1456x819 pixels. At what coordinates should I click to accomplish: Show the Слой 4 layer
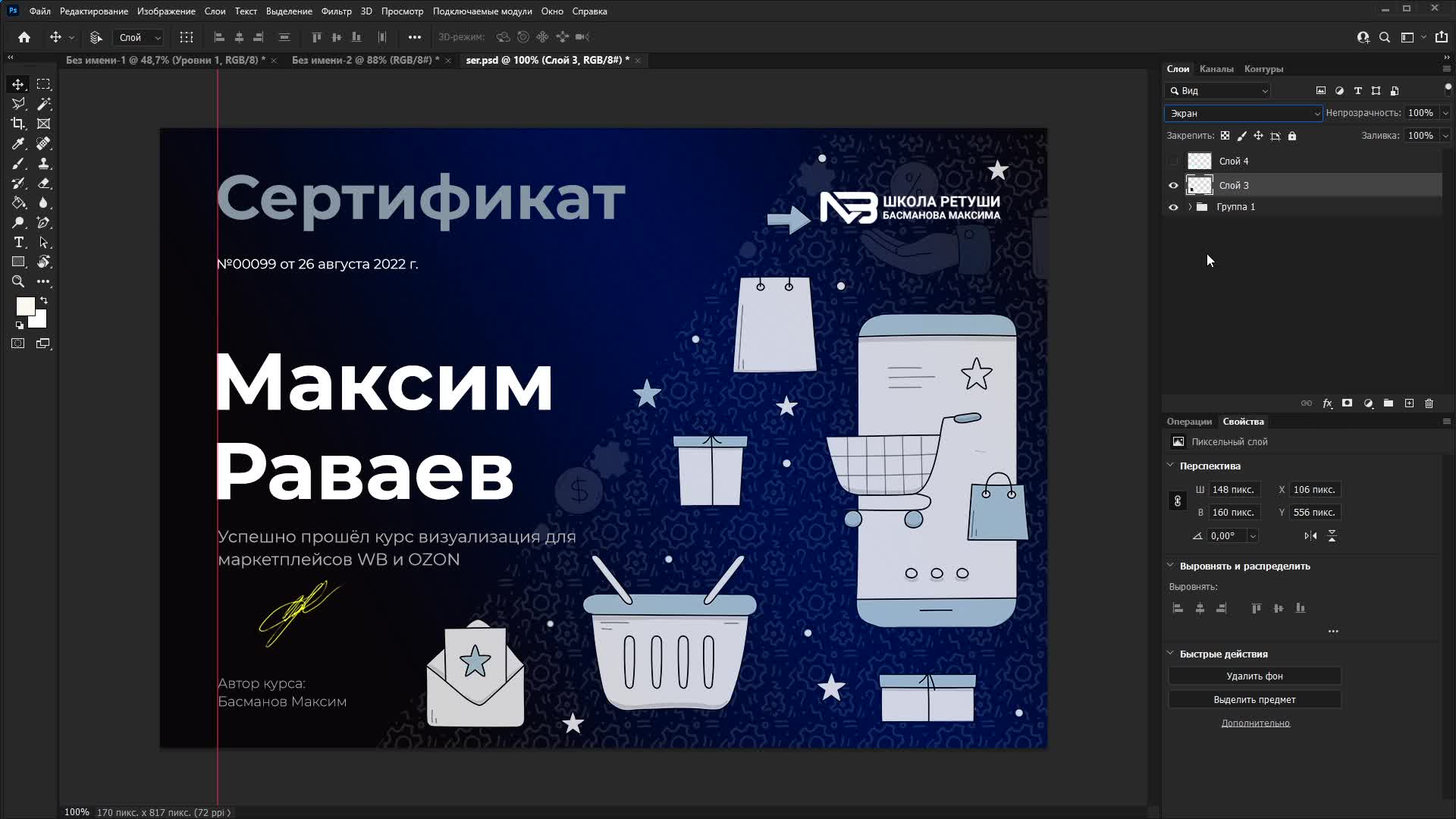point(1173,162)
